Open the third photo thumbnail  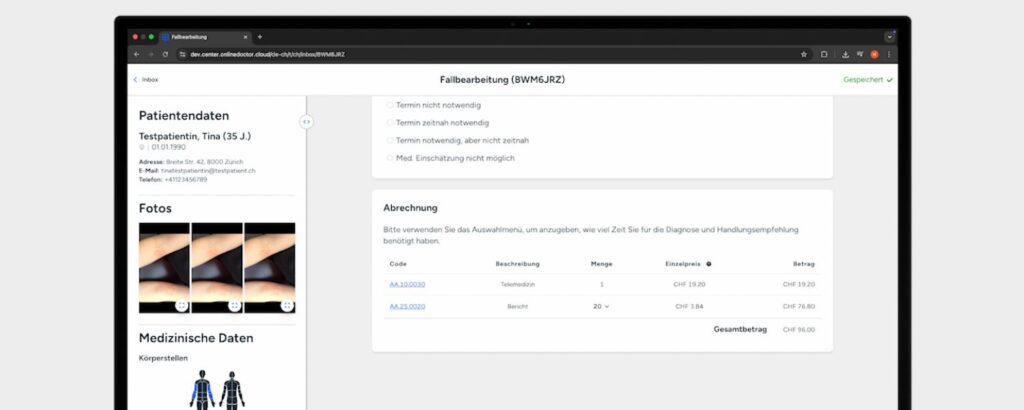pos(270,268)
